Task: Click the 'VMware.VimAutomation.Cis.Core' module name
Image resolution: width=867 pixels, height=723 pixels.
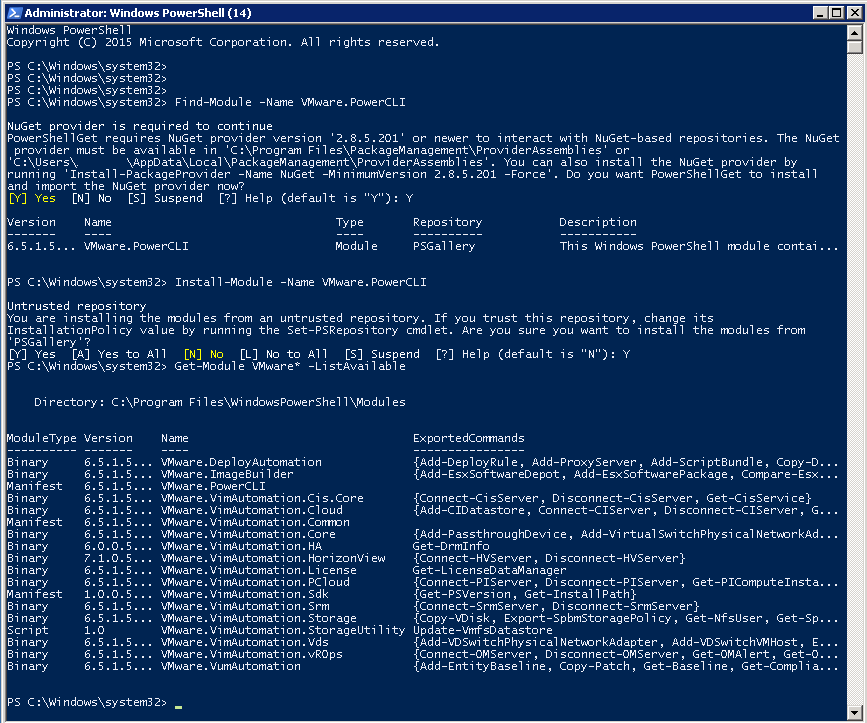Action: tap(262, 498)
